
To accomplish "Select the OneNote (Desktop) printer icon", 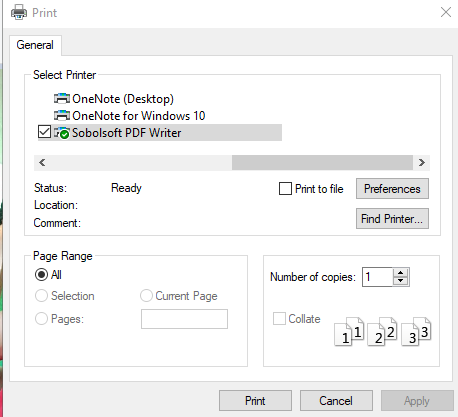I will click(62, 99).
